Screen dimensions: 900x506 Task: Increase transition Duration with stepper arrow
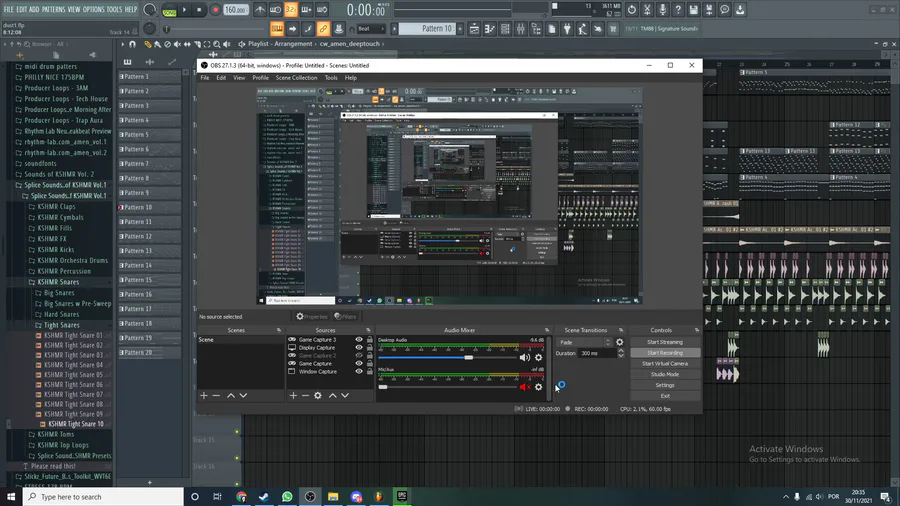click(x=621, y=351)
